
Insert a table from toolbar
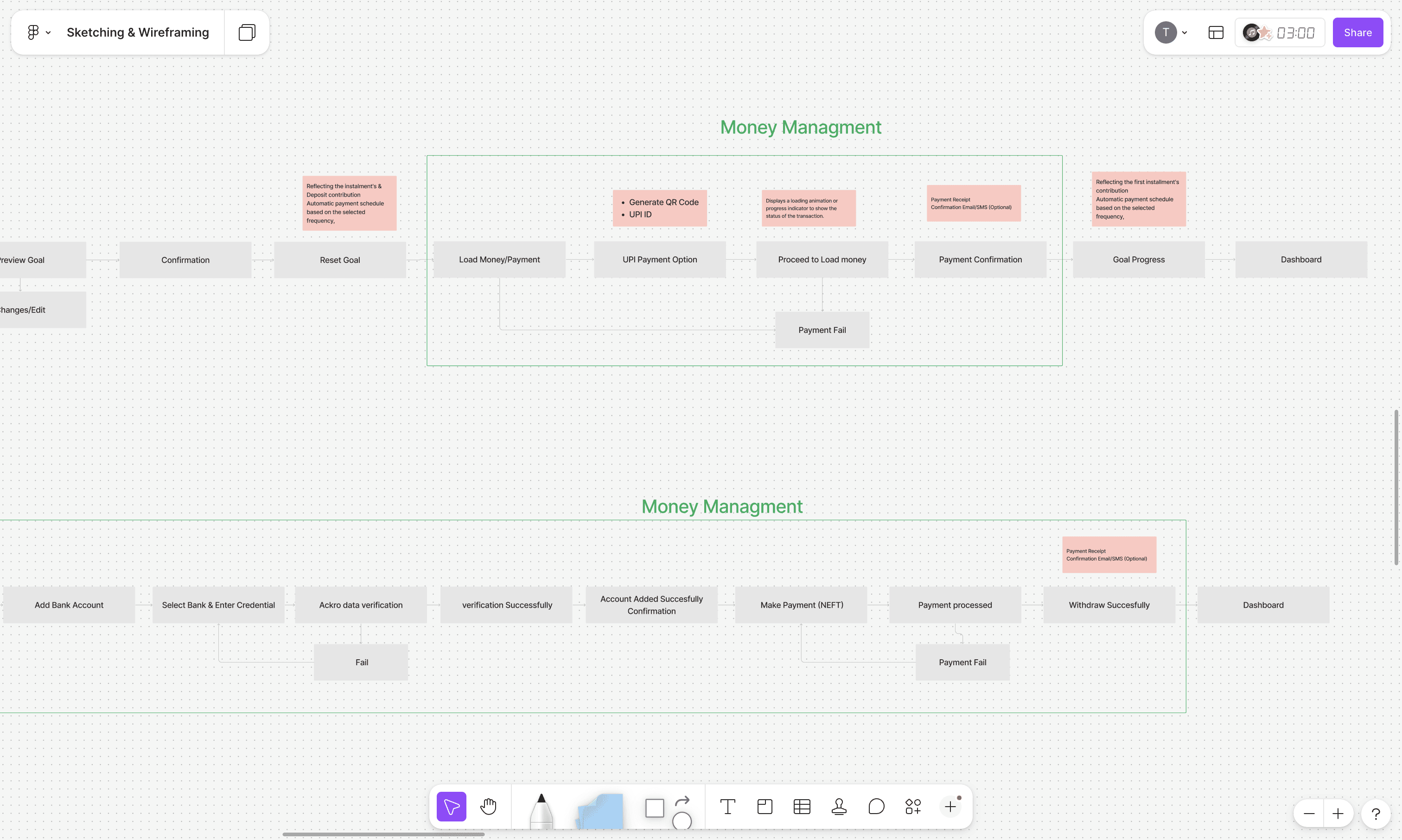pos(802,806)
